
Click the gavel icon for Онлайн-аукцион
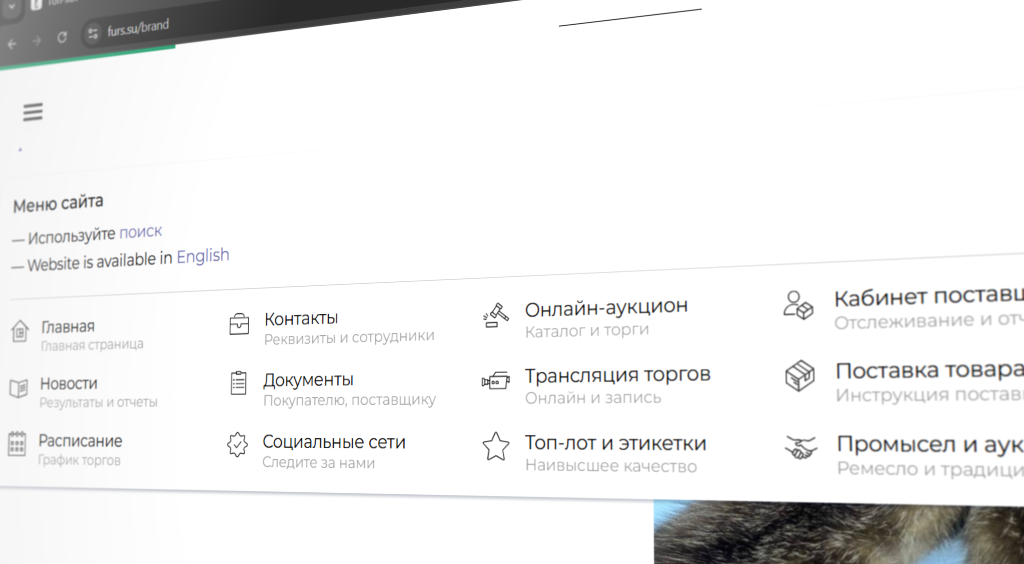click(x=496, y=315)
